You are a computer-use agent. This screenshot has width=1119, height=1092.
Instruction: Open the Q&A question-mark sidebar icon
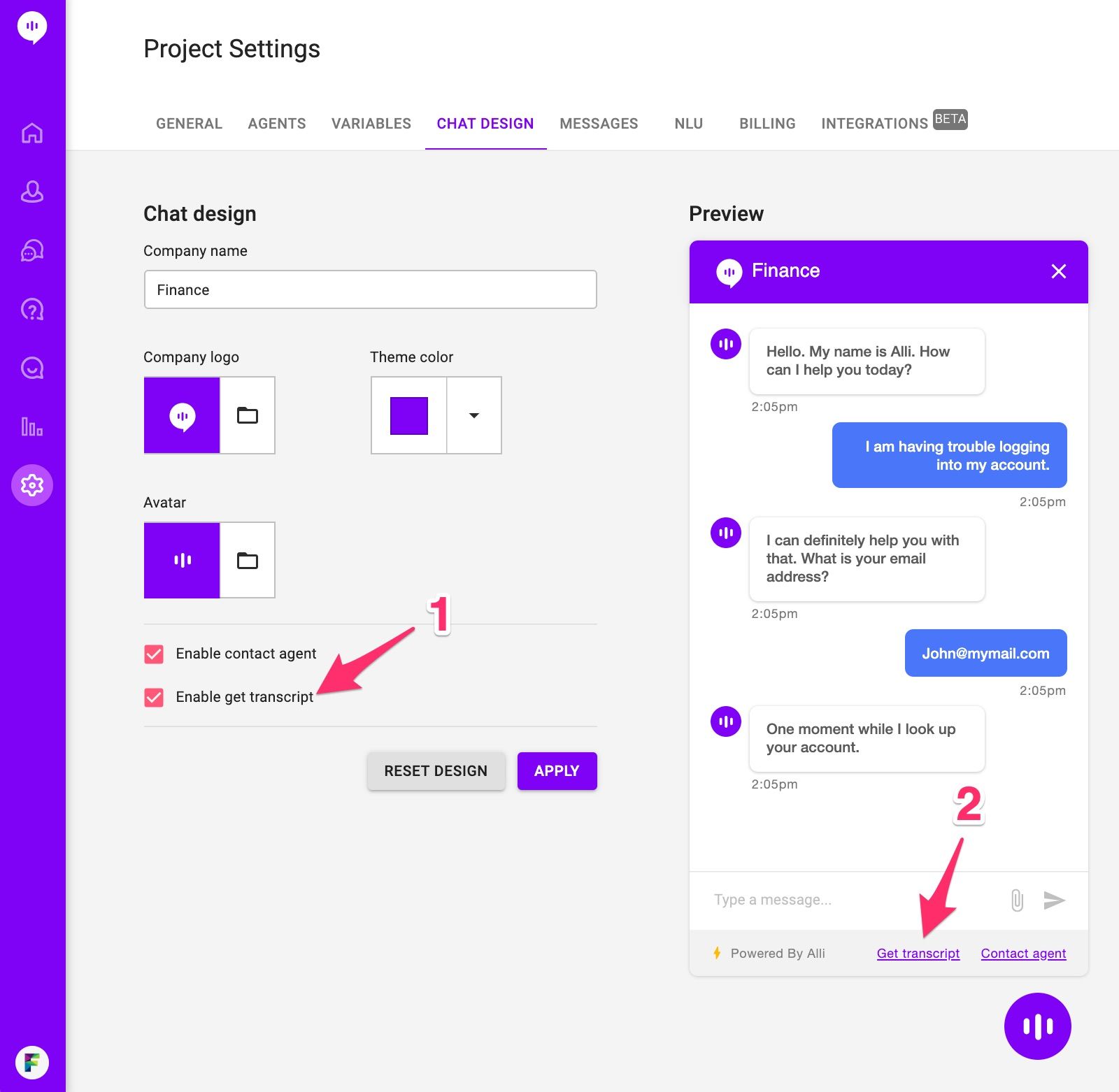click(32, 309)
